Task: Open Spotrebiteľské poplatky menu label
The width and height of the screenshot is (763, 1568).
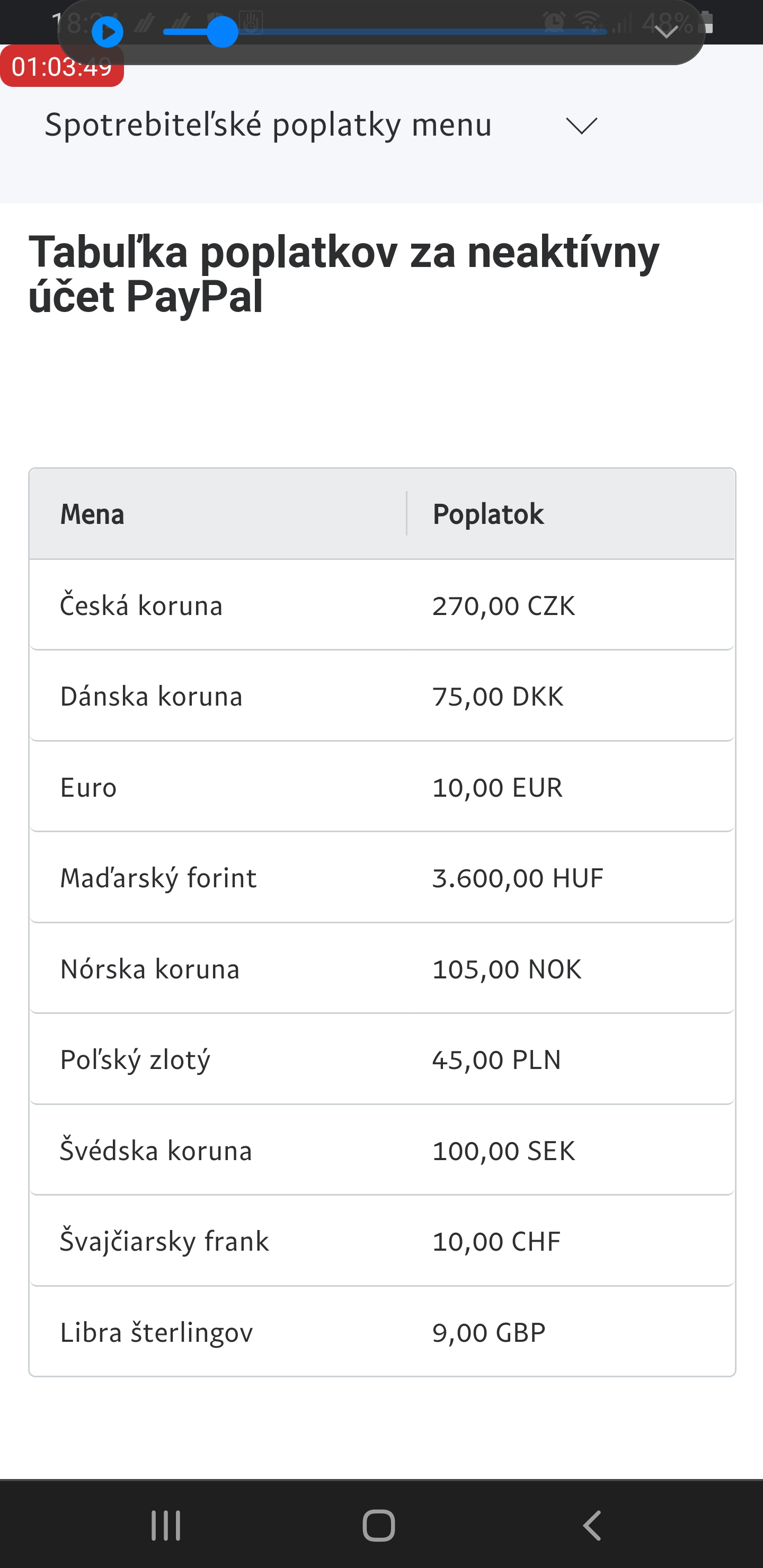Action: pos(268,126)
